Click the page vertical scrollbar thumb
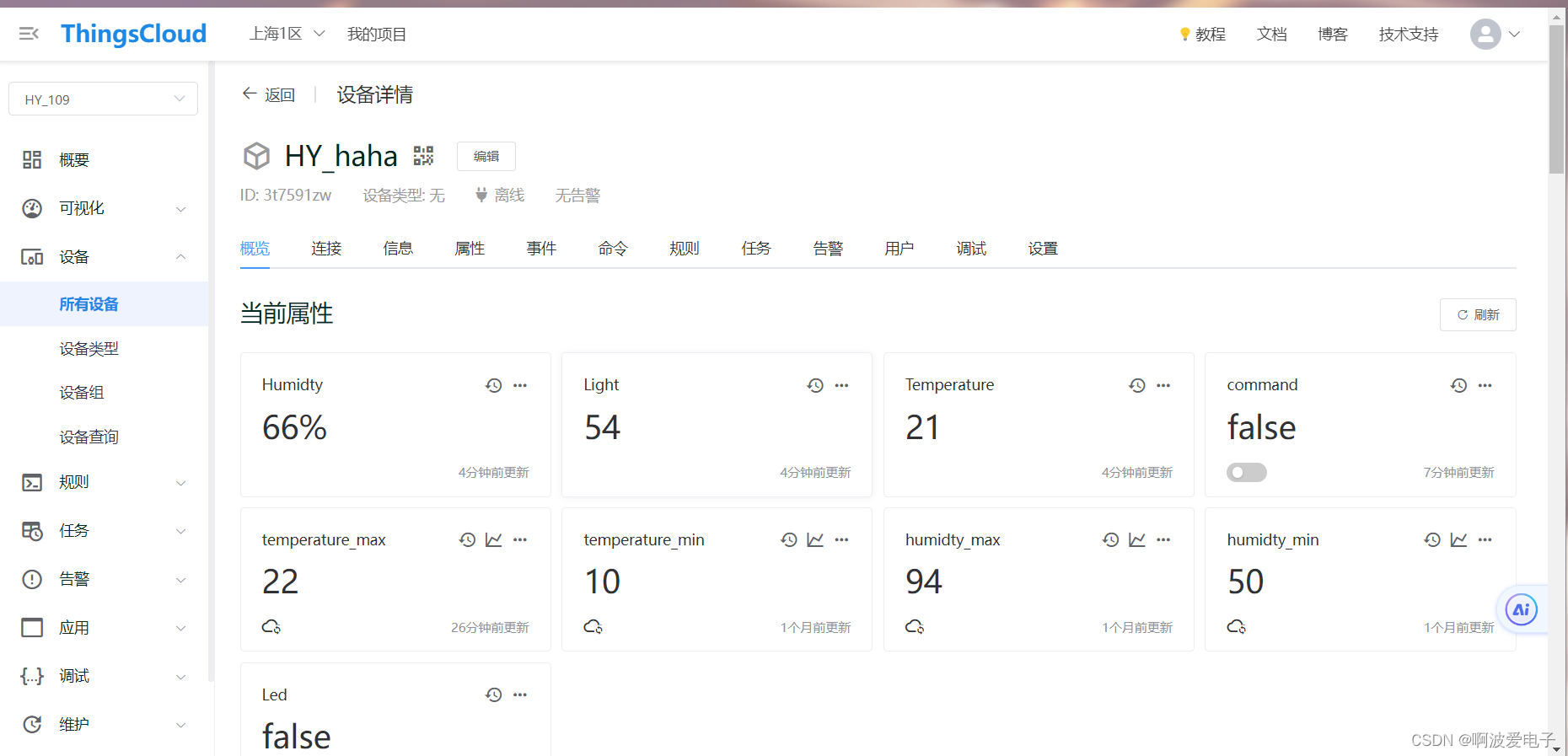The image size is (1568, 756). [1556, 99]
